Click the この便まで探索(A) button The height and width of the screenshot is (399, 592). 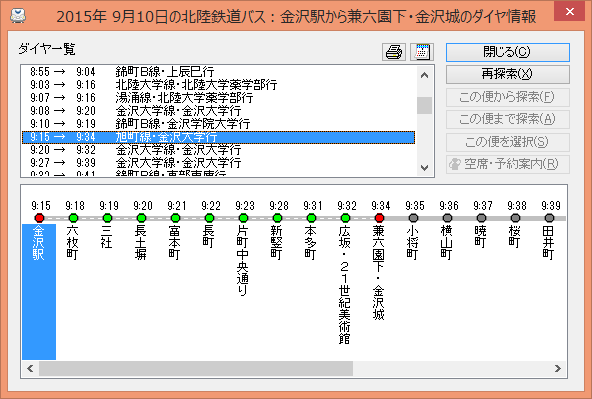[x=507, y=119]
